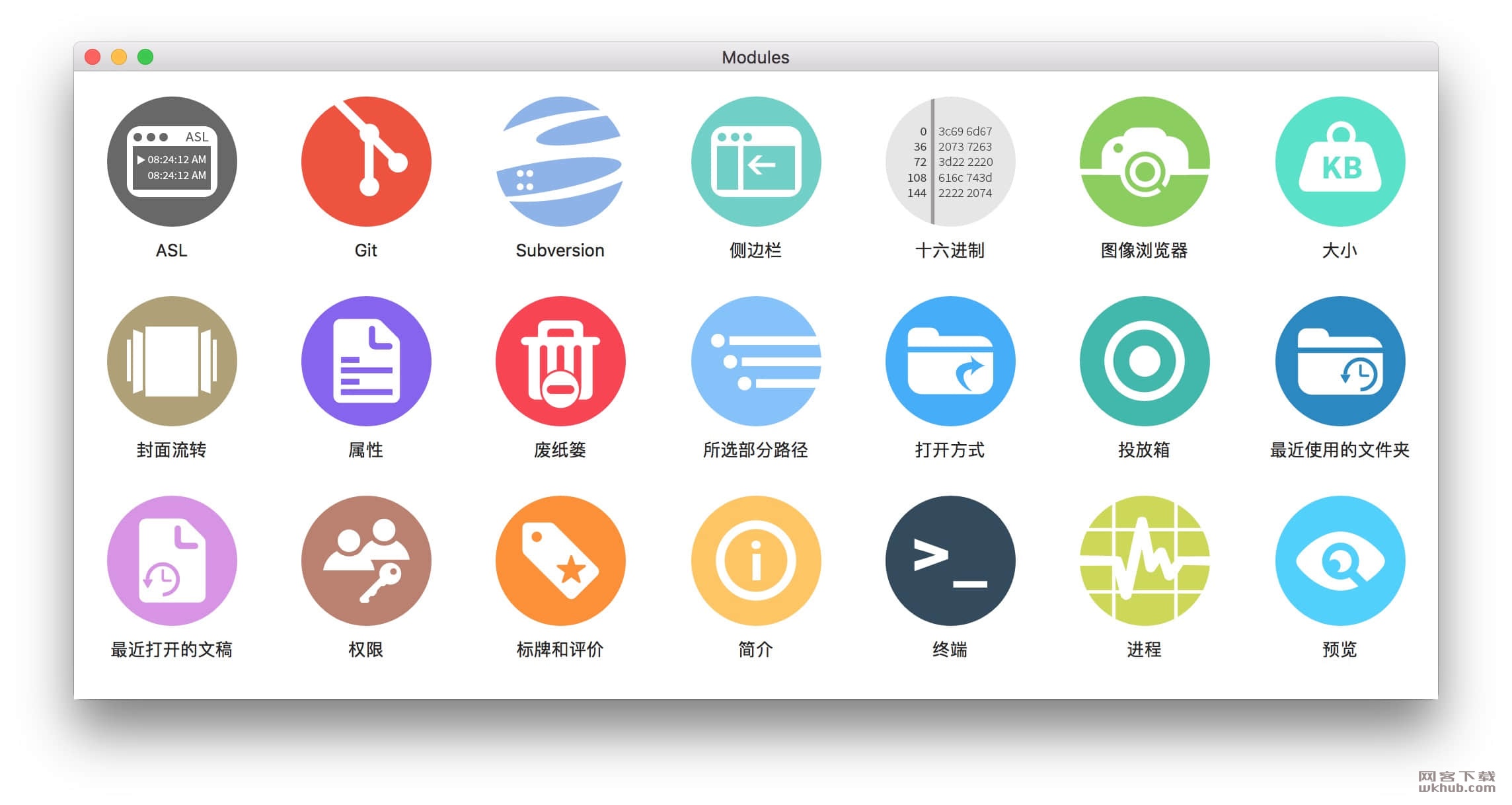This screenshot has width=1512, height=805.
Task: Zoom the Modules window with green button
Action: pos(145,57)
